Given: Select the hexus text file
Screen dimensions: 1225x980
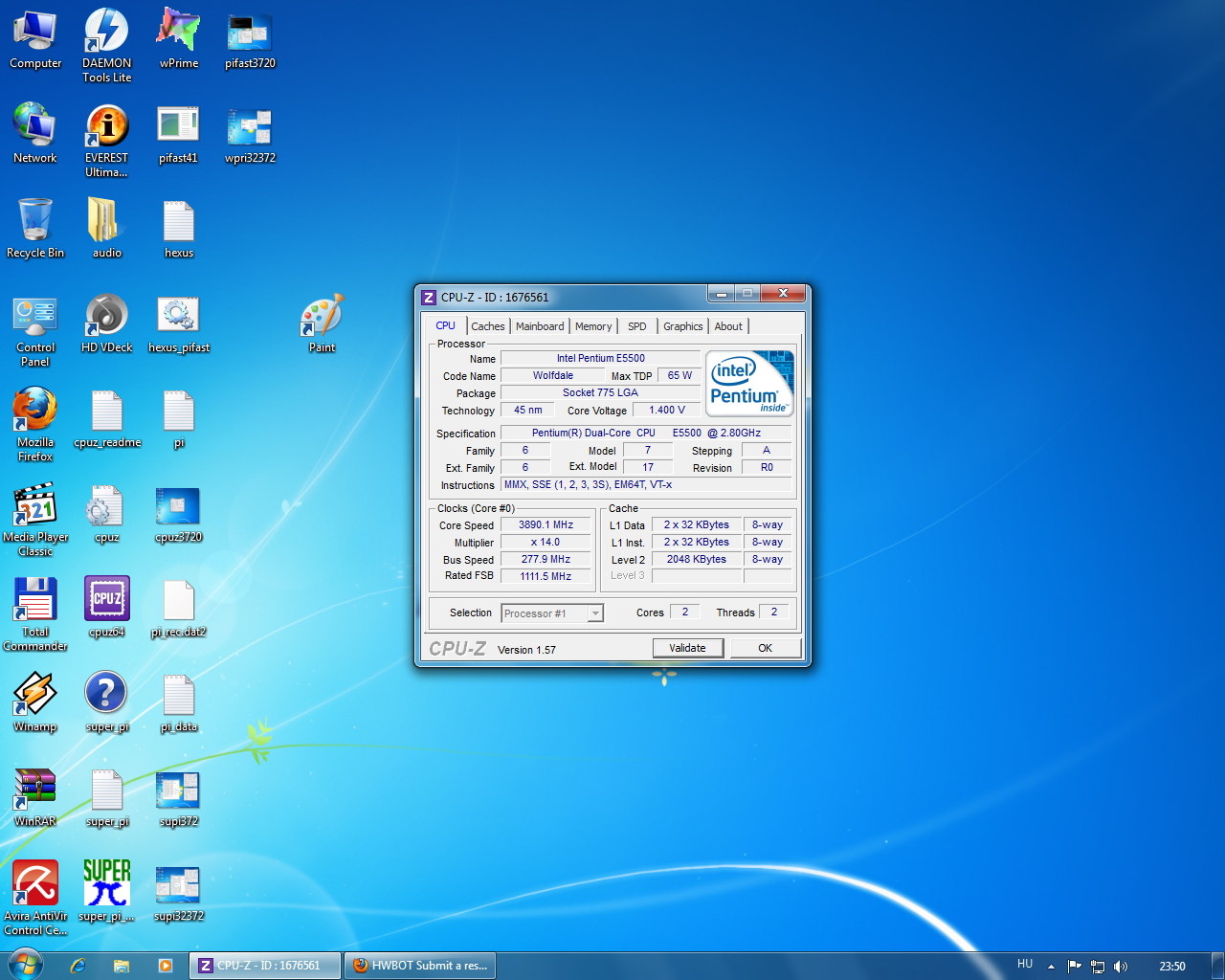Looking at the screenshot, I should click(179, 230).
